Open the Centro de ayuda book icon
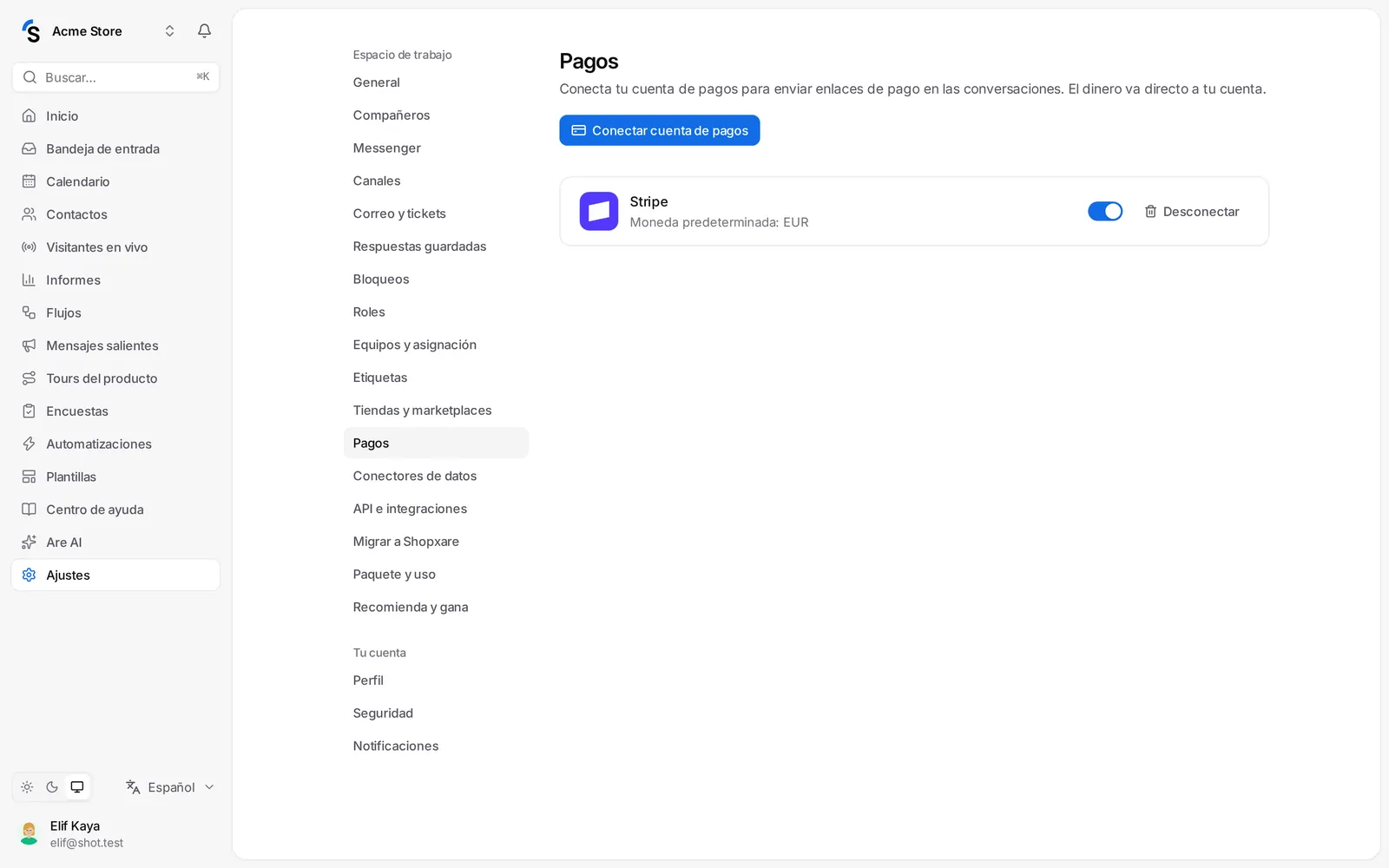This screenshot has height=868, width=1389. pyautogui.click(x=29, y=510)
